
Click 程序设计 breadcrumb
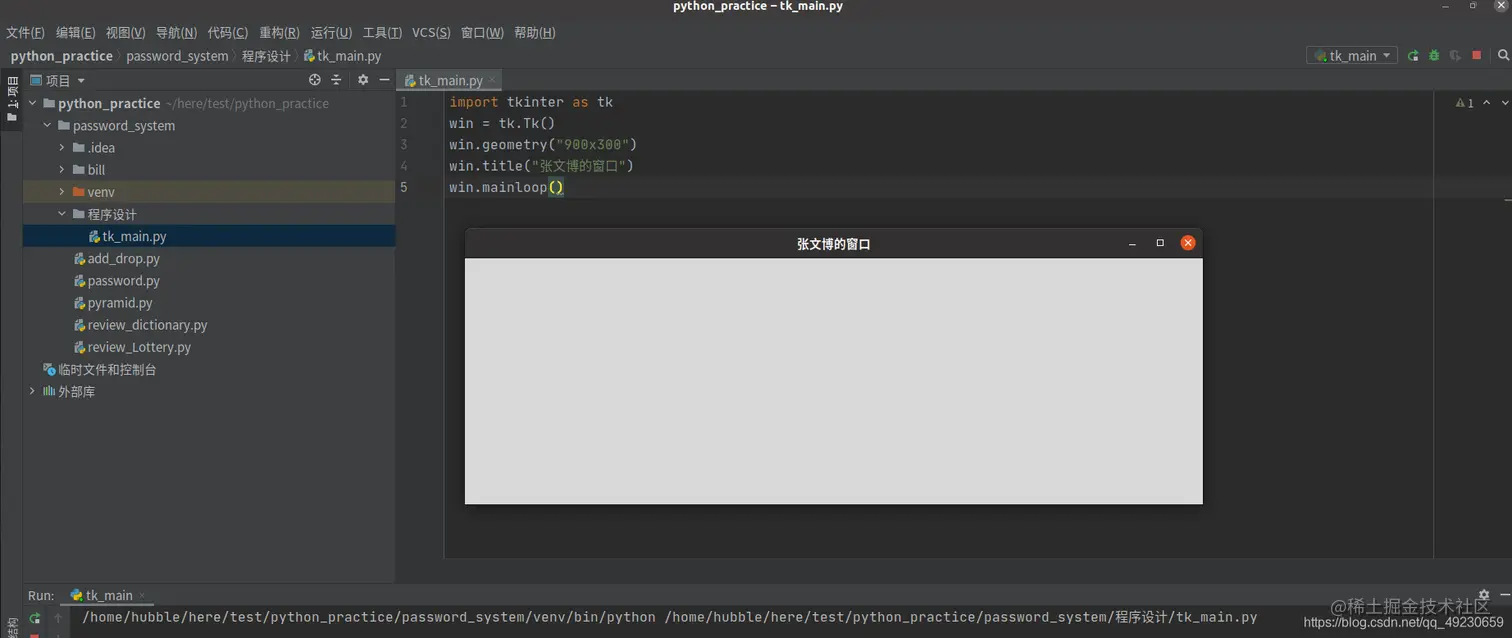pyautogui.click(x=266, y=56)
